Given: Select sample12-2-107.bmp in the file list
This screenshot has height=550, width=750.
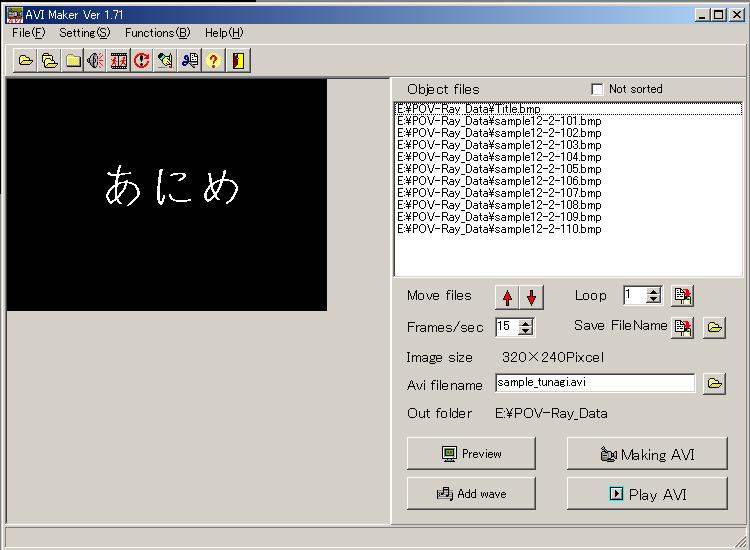Looking at the screenshot, I should pyautogui.click(x=568, y=193).
